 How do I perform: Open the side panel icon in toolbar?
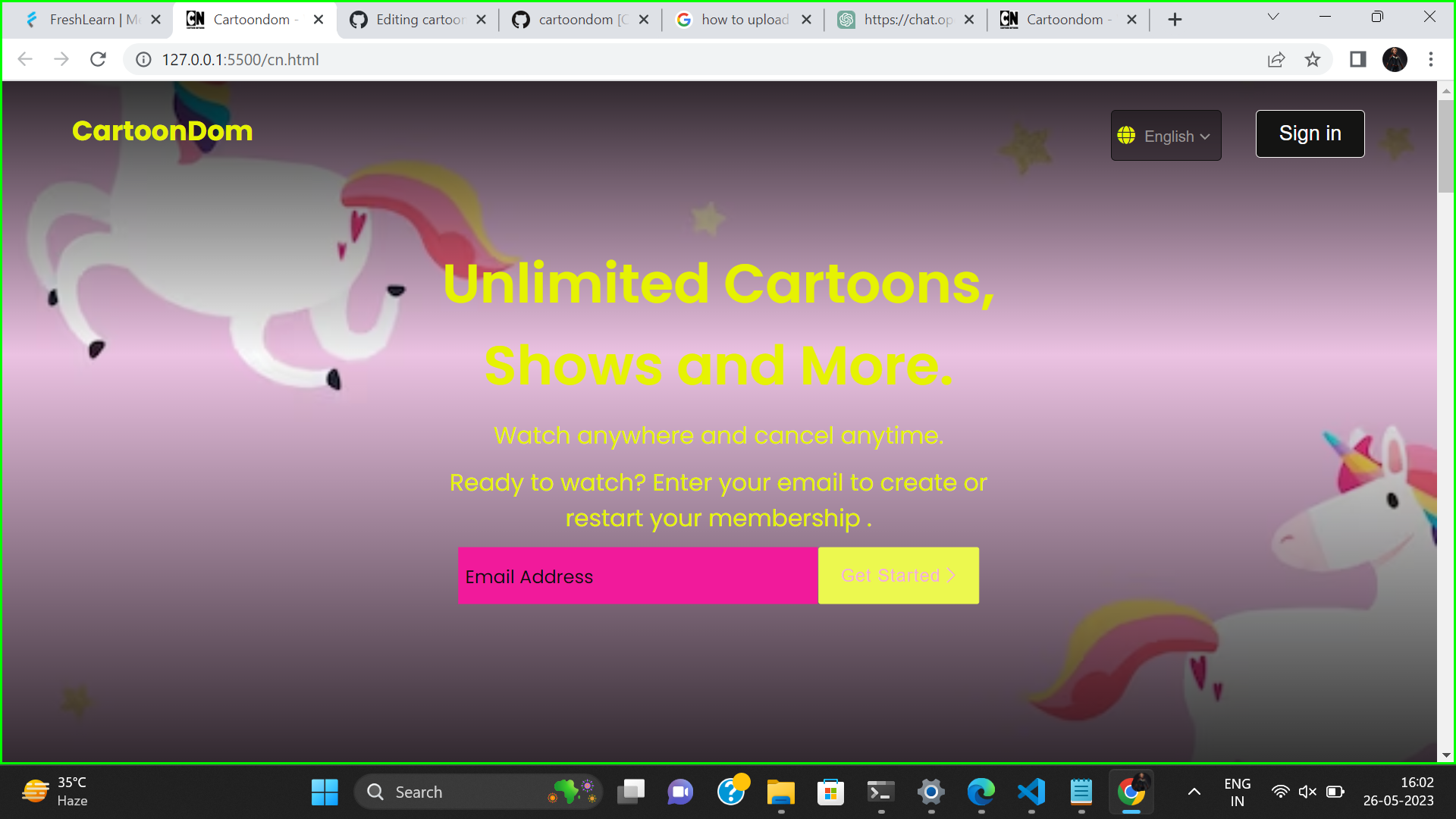point(1358,59)
